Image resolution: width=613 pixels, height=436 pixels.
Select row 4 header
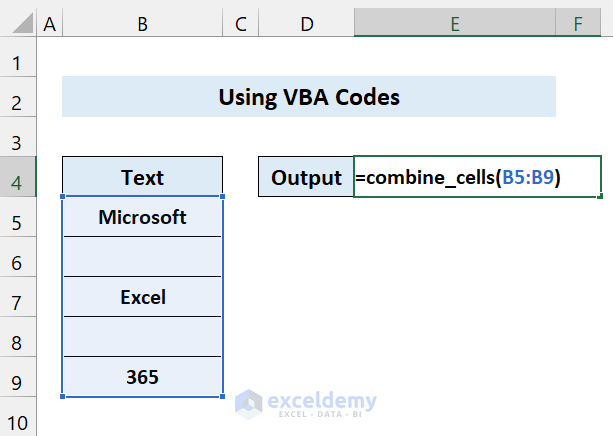point(17,178)
